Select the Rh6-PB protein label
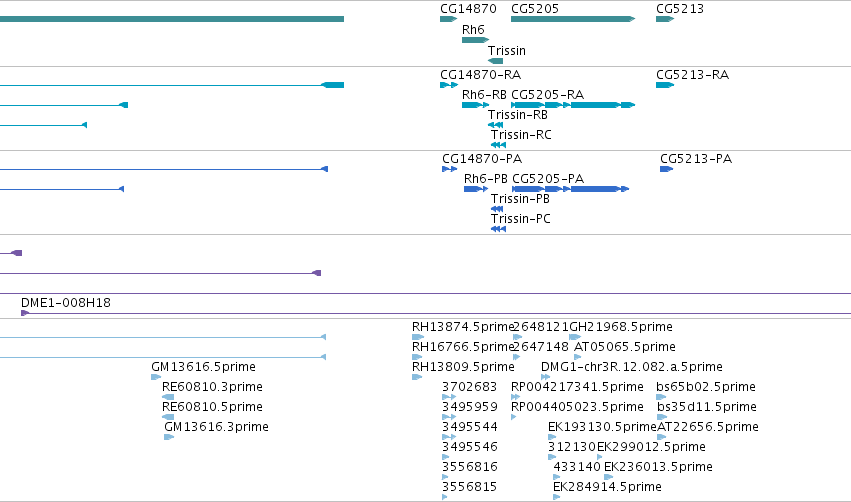Screen dimensions: 851x502 tap(486, 179)
